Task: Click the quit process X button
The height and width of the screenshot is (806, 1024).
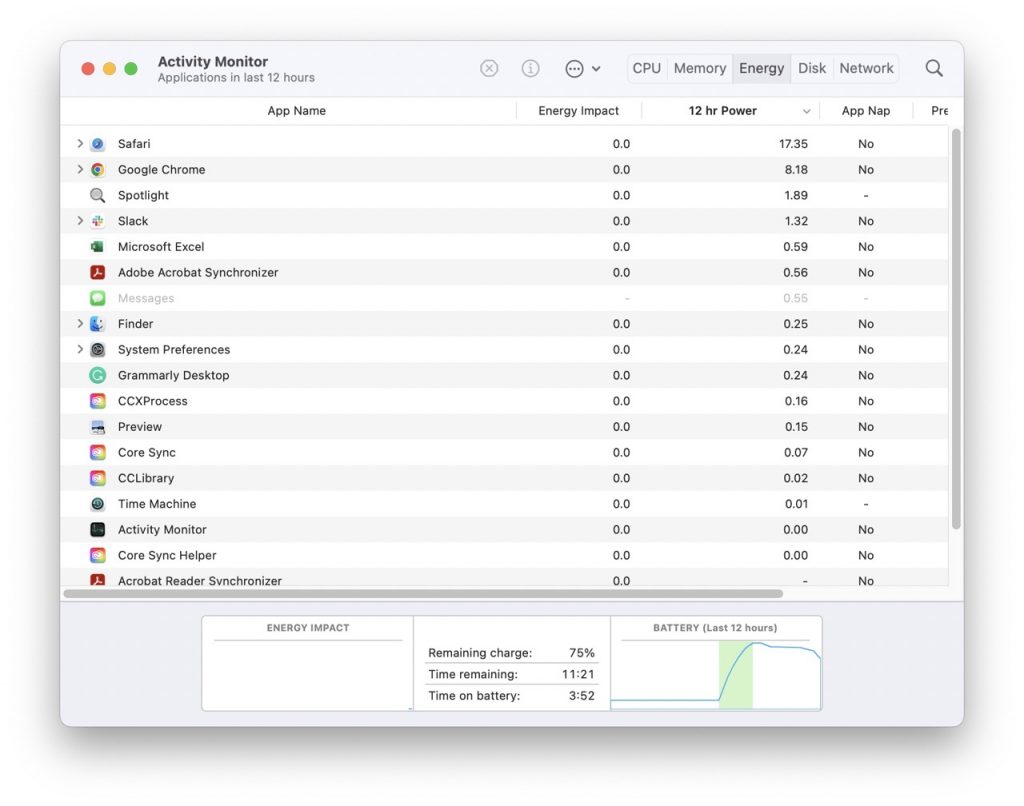Action: [x=489, y=68]
